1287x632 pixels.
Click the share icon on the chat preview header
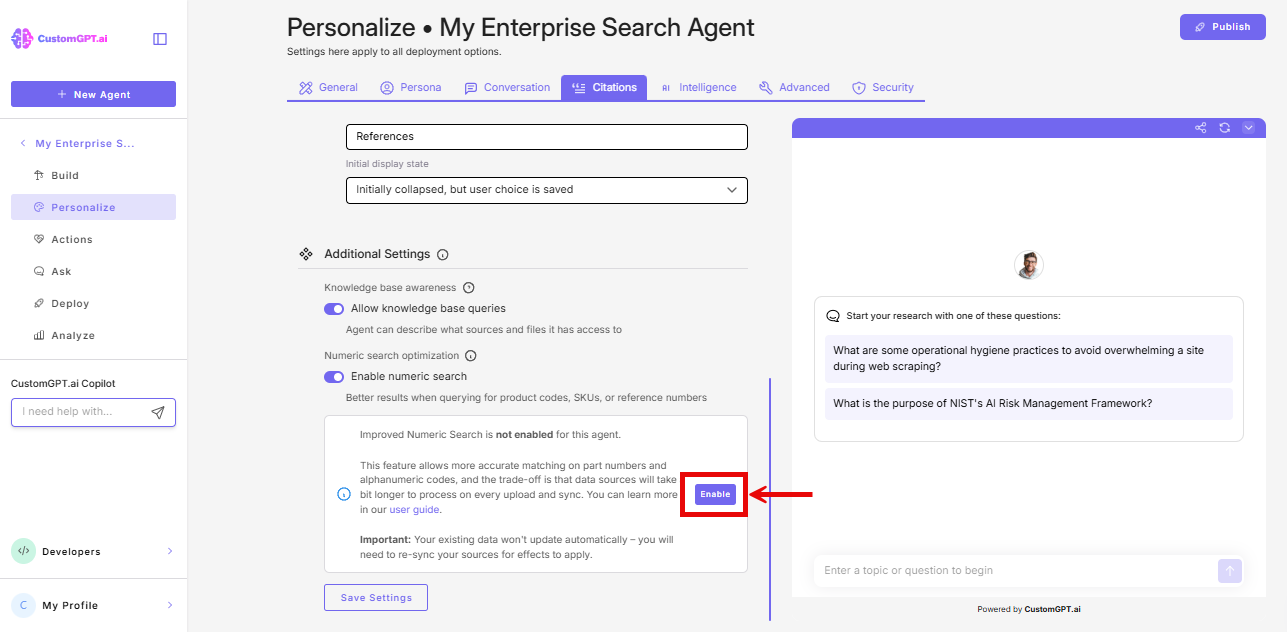pos(1200,128)
